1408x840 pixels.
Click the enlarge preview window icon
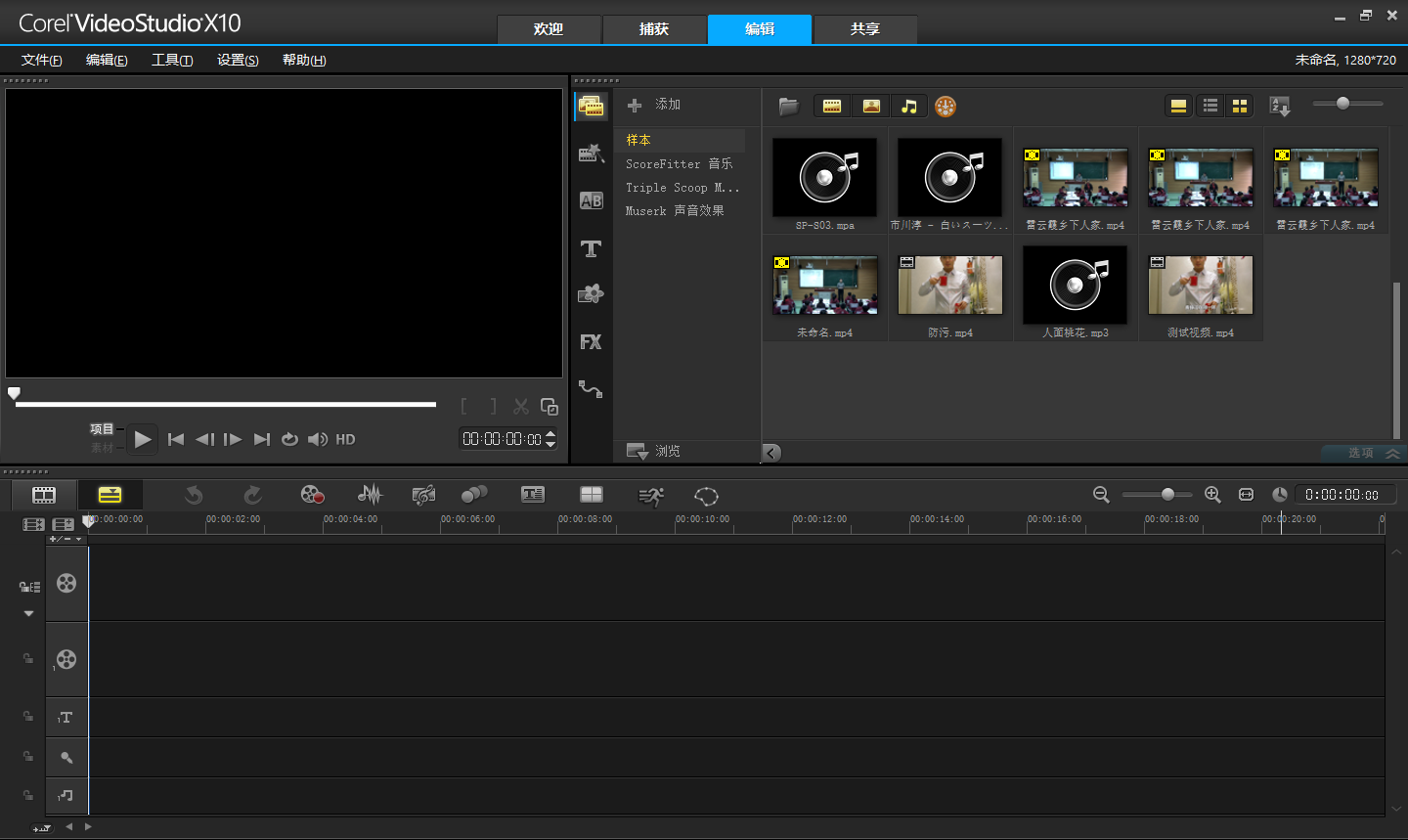550,406
